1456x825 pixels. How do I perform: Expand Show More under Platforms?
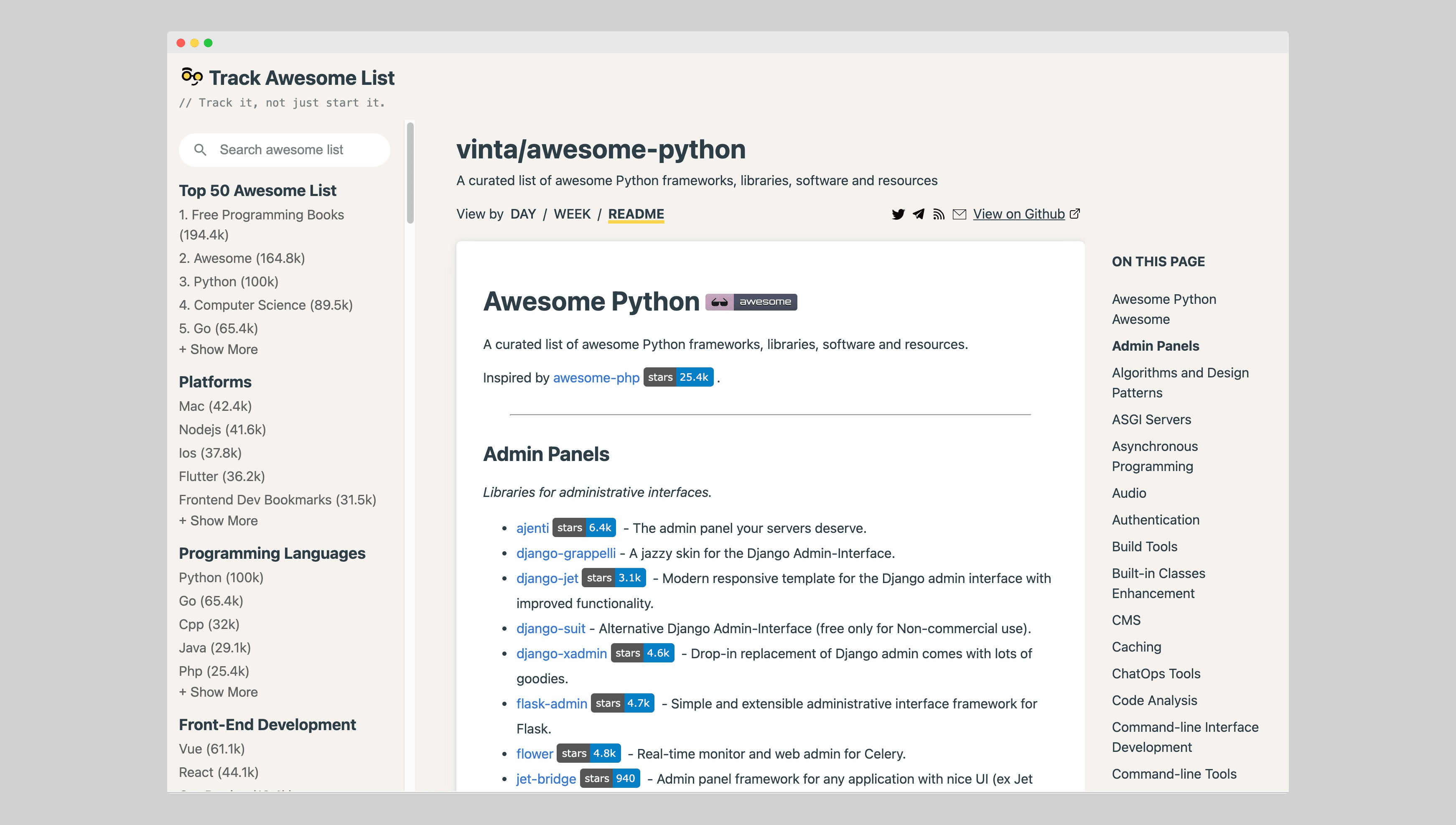point(218,521)
